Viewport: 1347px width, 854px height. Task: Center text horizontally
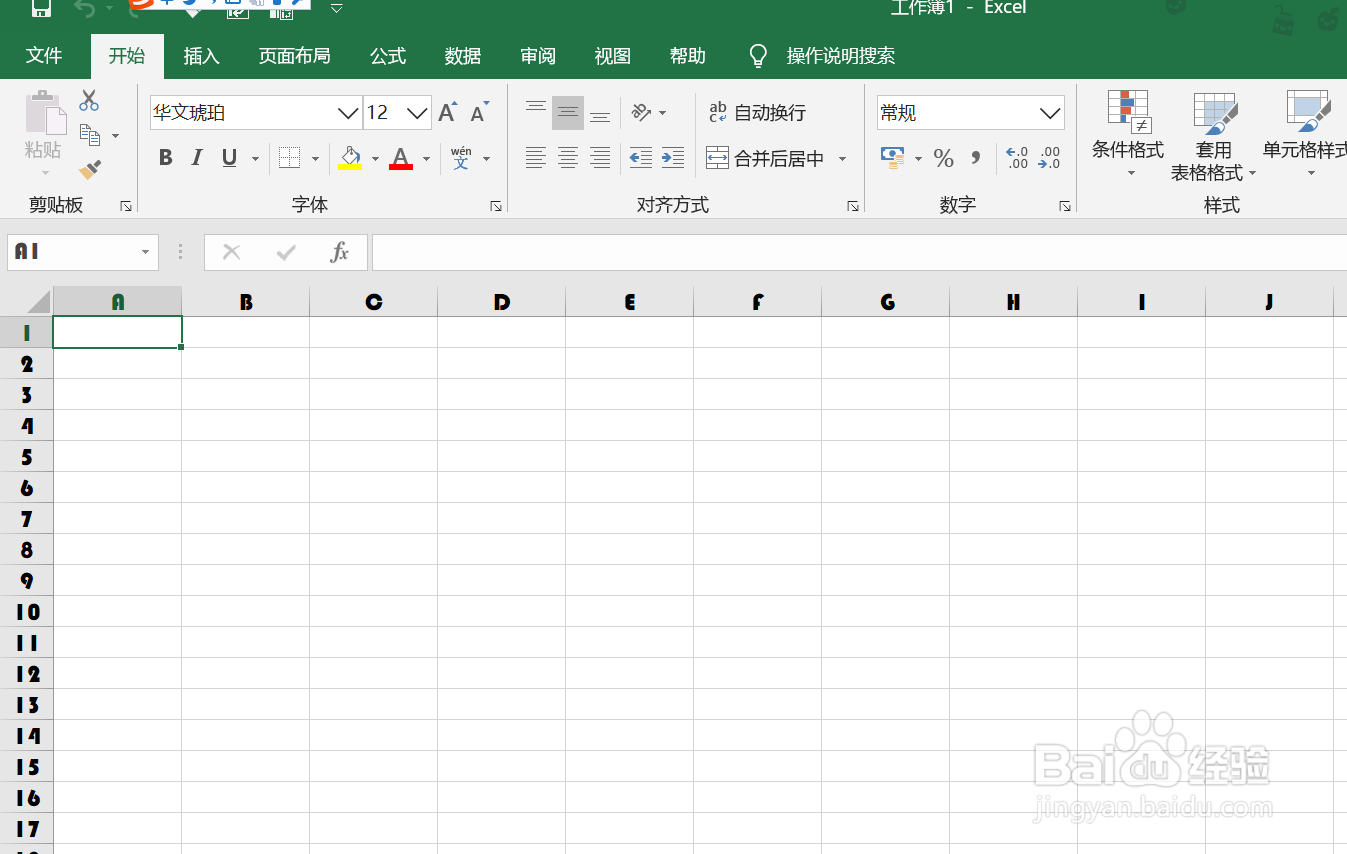(568, 158)
